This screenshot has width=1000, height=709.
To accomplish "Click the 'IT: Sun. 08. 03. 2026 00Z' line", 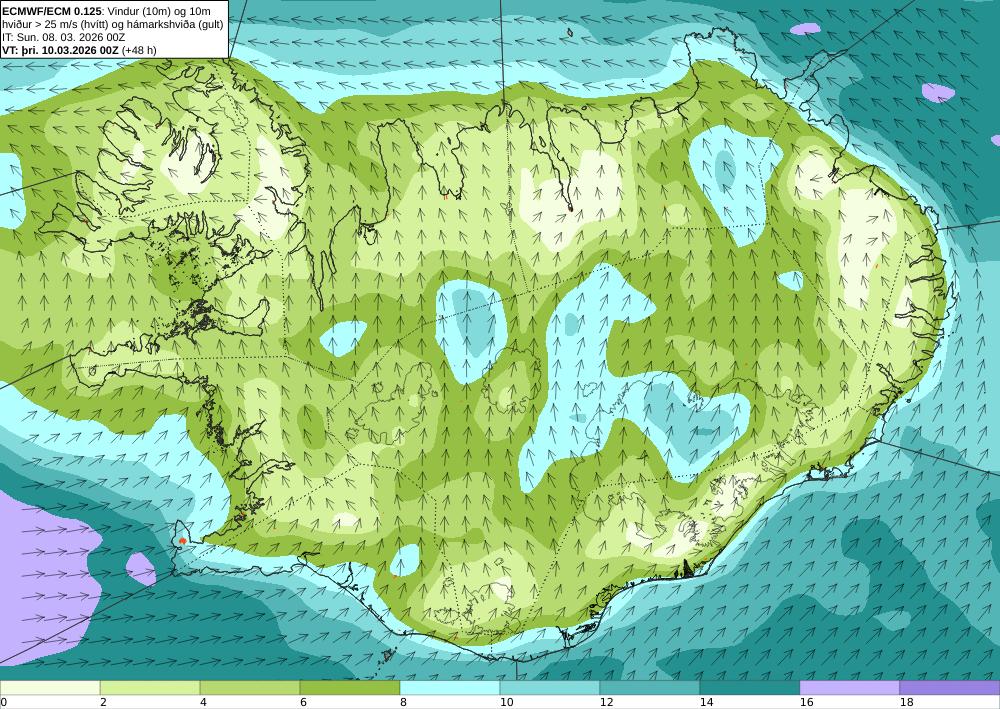I will pyautogui.click(x=64, y=37).
